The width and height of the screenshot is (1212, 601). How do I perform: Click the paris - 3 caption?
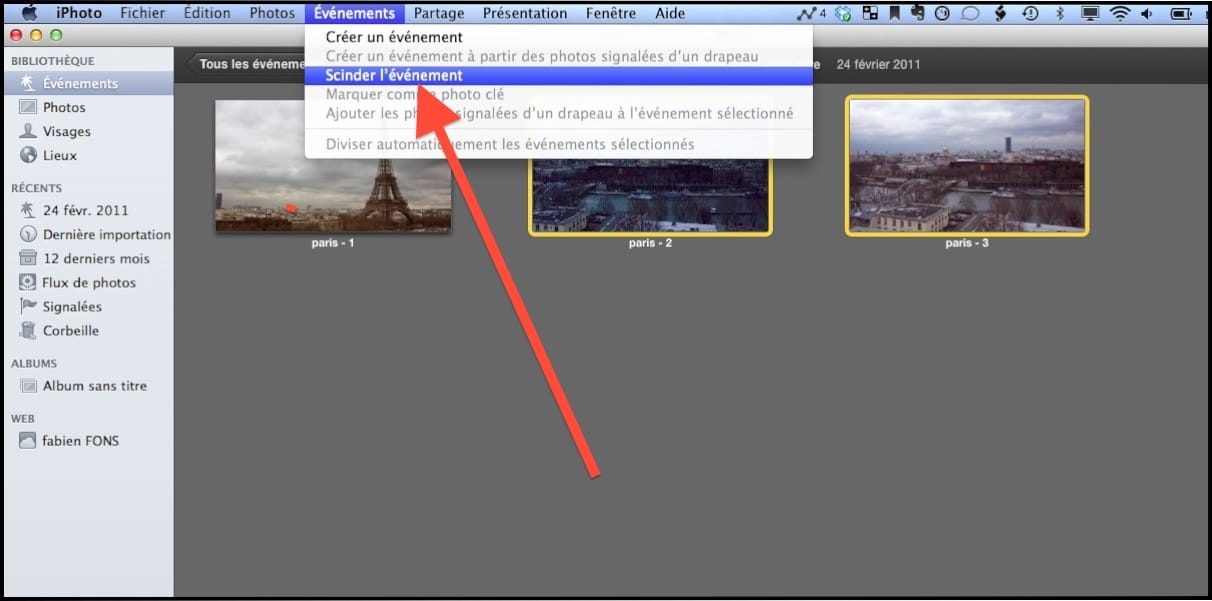click(x=967, y=243)
